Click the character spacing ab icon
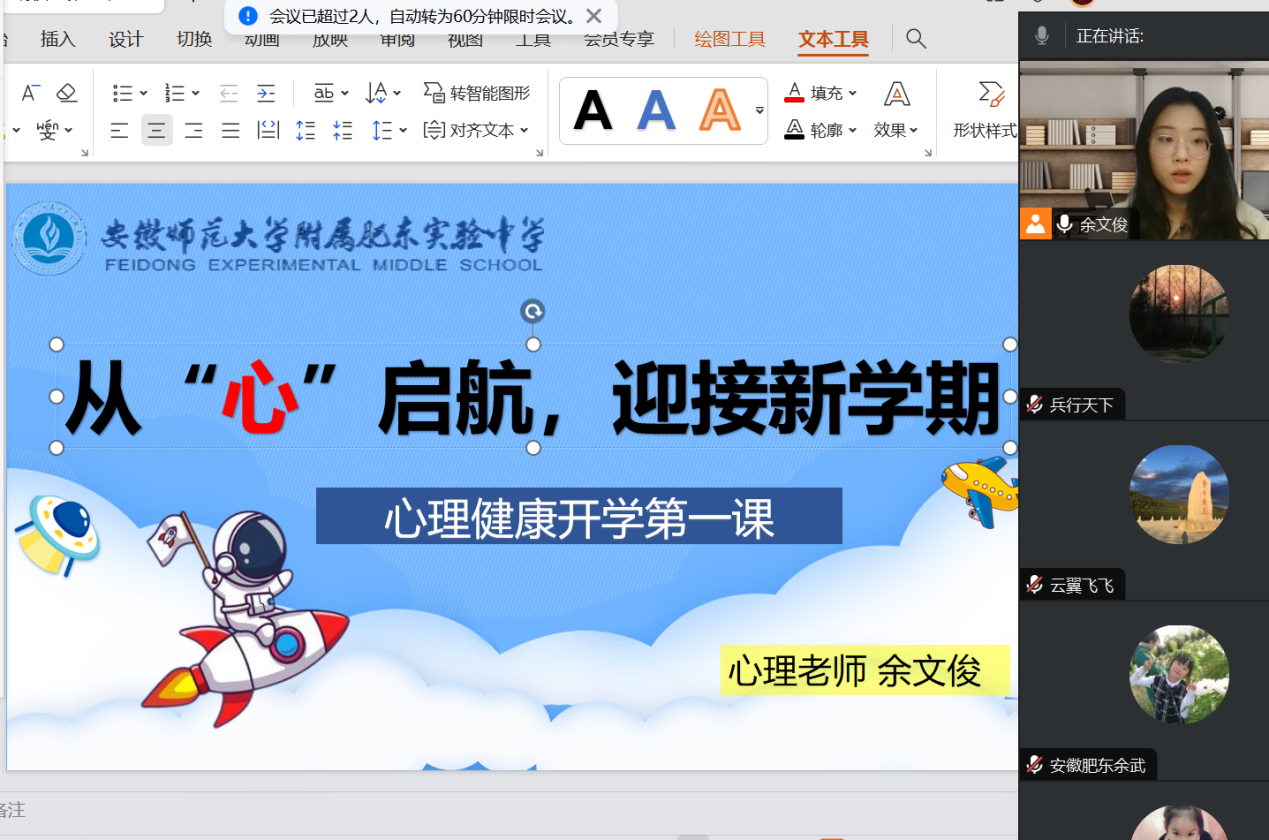This screenshot has width=1269, height=840. [x=324, y=93]
